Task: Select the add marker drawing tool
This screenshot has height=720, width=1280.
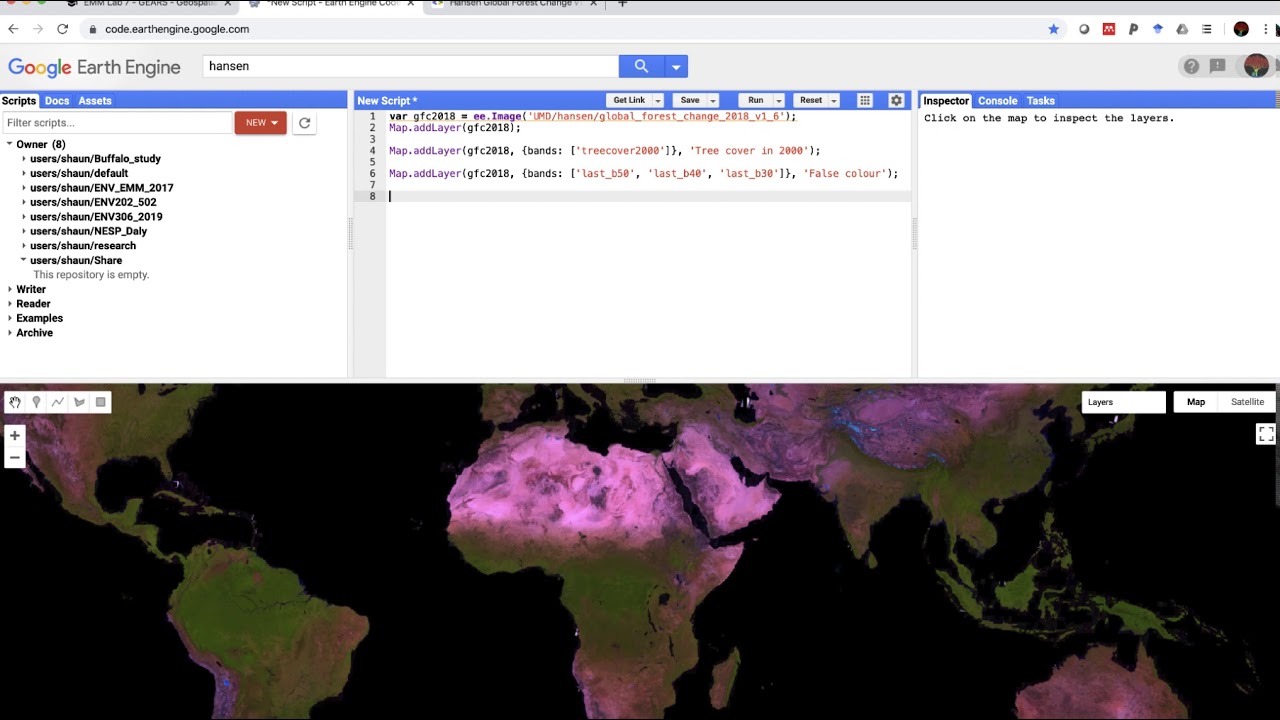Action: tap(36, 402)
